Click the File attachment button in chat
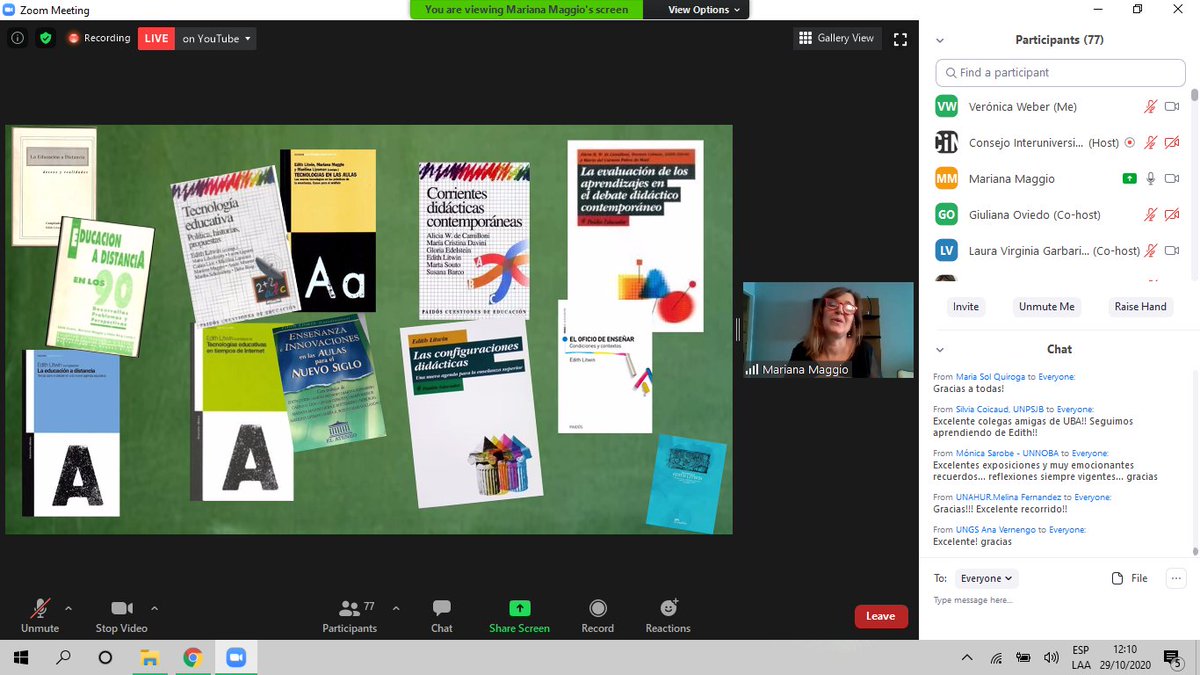Image resolution: width=1200 pixels, height=675 pixels. 1130,578
